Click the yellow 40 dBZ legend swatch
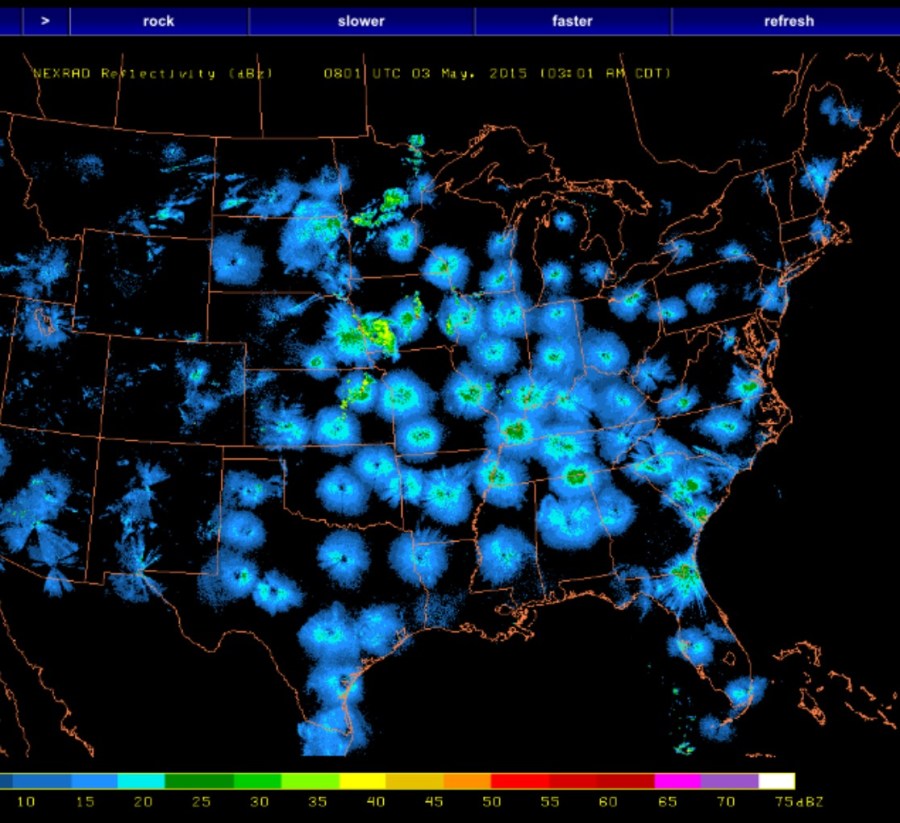The width and height of the screenshot is (900, 823). (x=367, y=781)
